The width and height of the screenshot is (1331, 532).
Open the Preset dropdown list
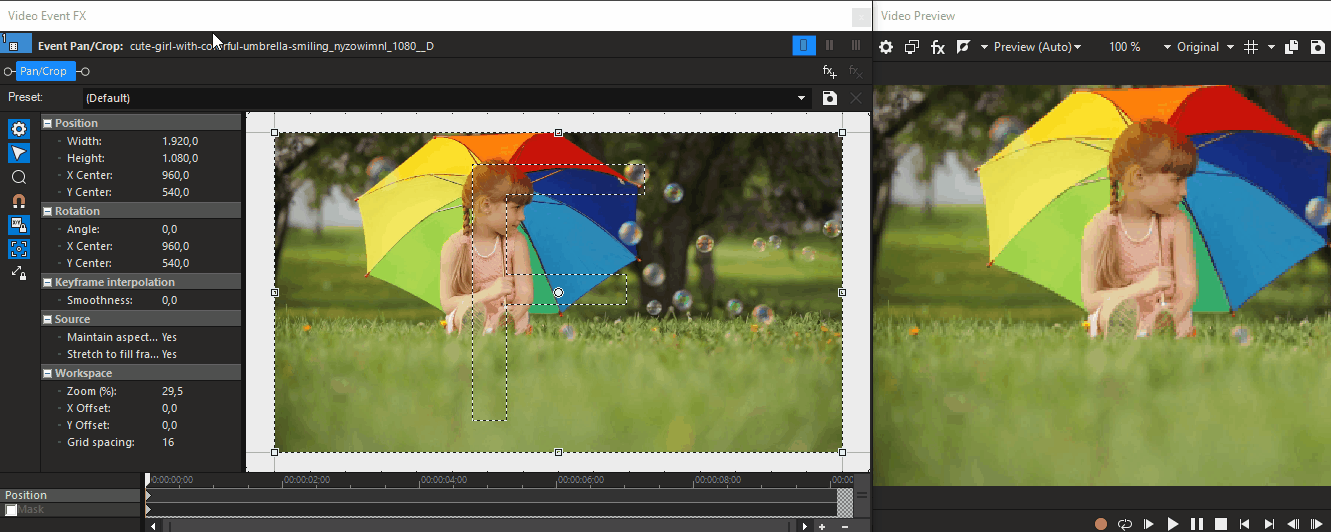pyautogui.click(x=801, y=98)
